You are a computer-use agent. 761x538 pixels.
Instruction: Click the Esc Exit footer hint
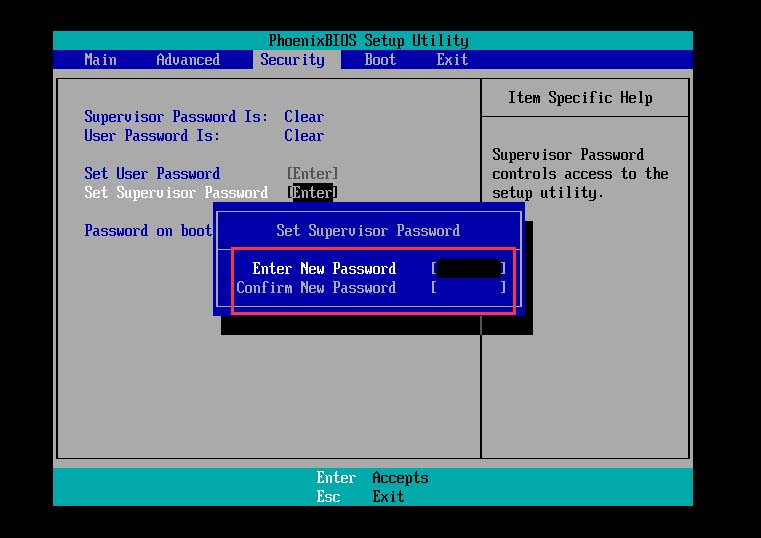coord(360,497)
